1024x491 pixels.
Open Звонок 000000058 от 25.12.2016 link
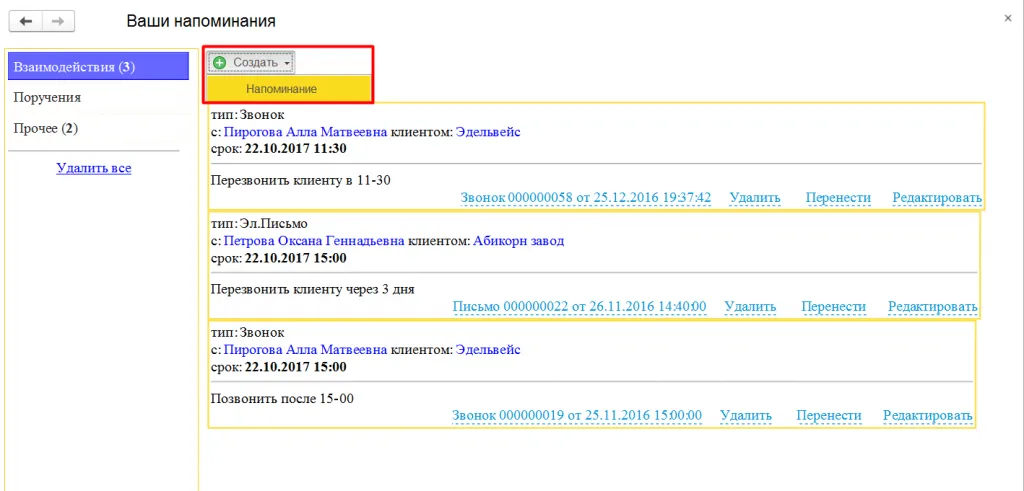[586, 197]
